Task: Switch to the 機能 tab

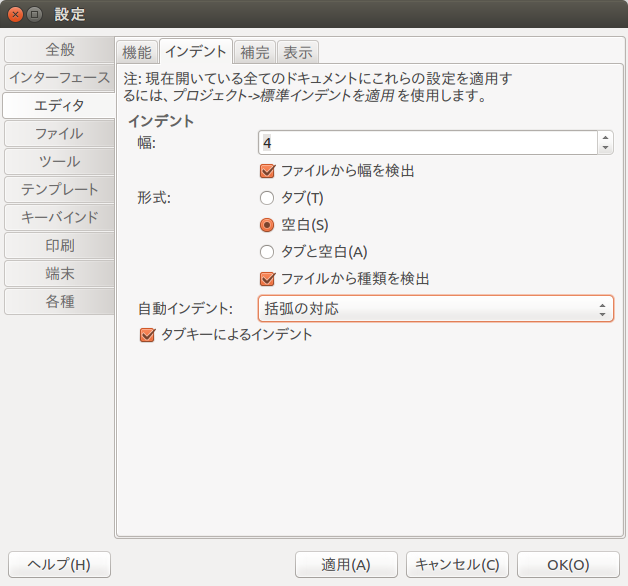Action: coord(137,52)
